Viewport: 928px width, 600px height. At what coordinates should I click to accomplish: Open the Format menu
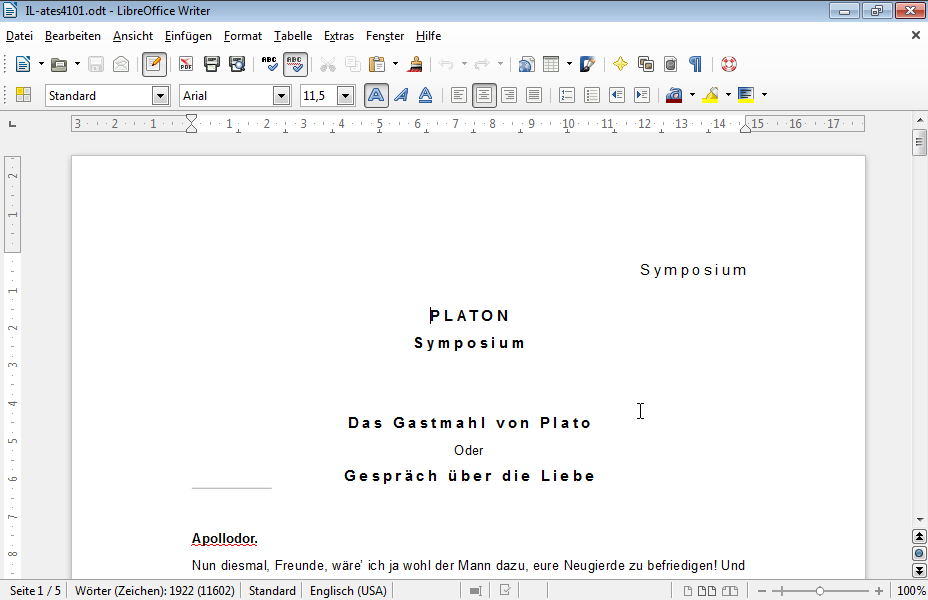(x=243, y=36)
